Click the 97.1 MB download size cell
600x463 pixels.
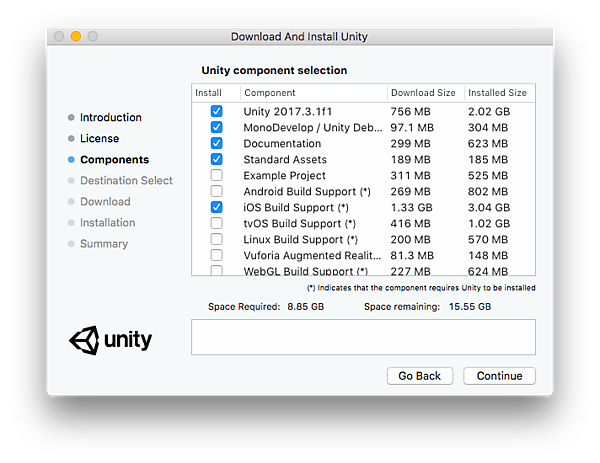click(x=412, y=128)
